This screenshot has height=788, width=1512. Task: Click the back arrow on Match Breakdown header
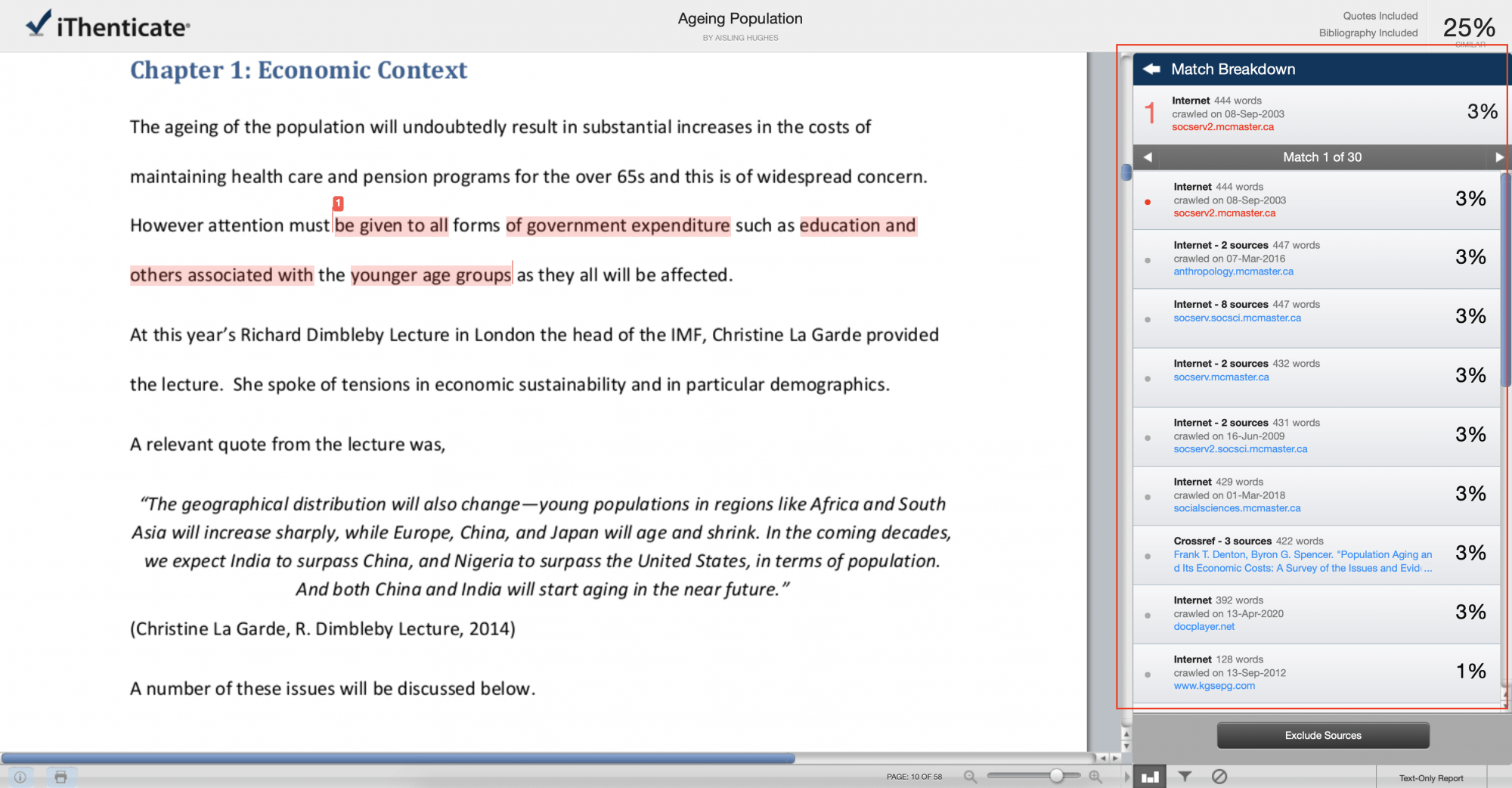1151,69
